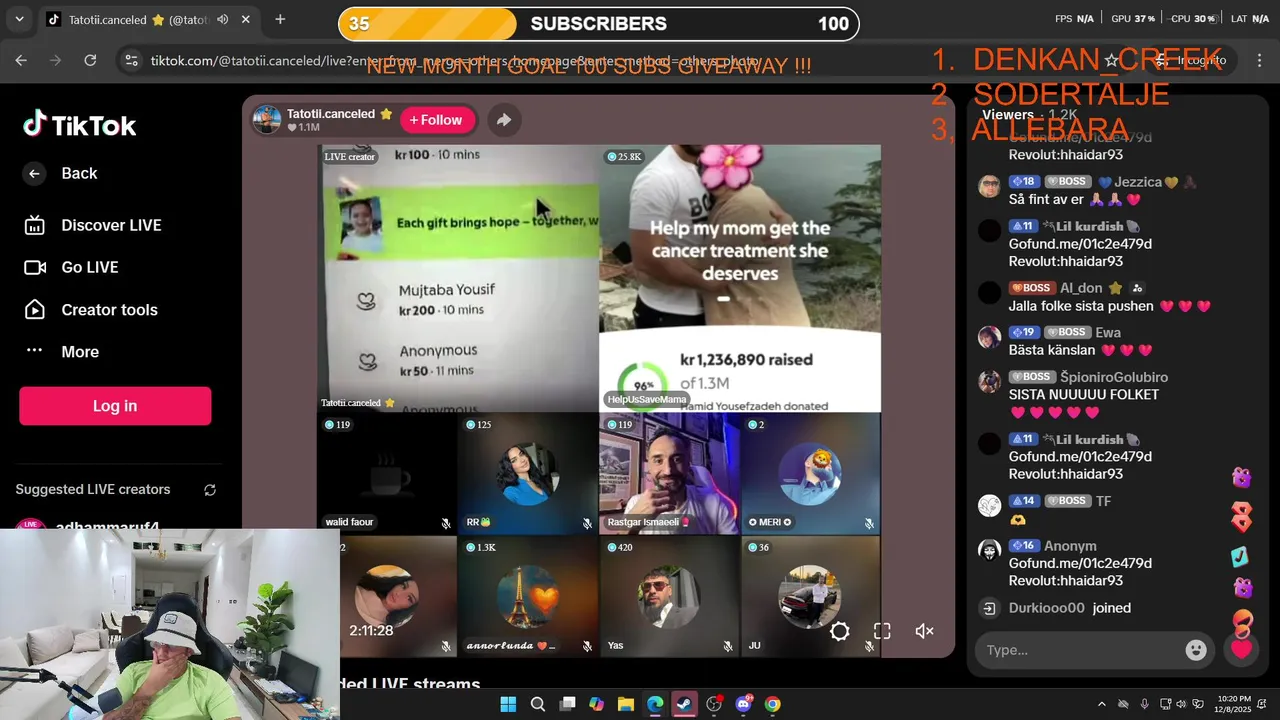Click ŠpioniroGolubiro chat username
The height and width of the screenshot is (720, 1280).
pyautogui.click(x=1114, y=377)
